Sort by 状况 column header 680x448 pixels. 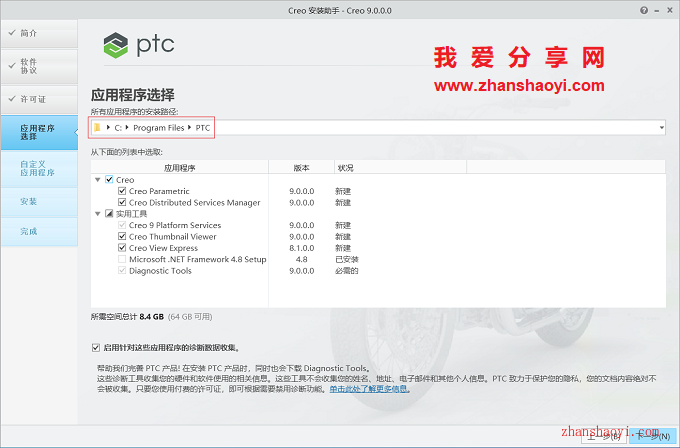(x=400, y=167)
